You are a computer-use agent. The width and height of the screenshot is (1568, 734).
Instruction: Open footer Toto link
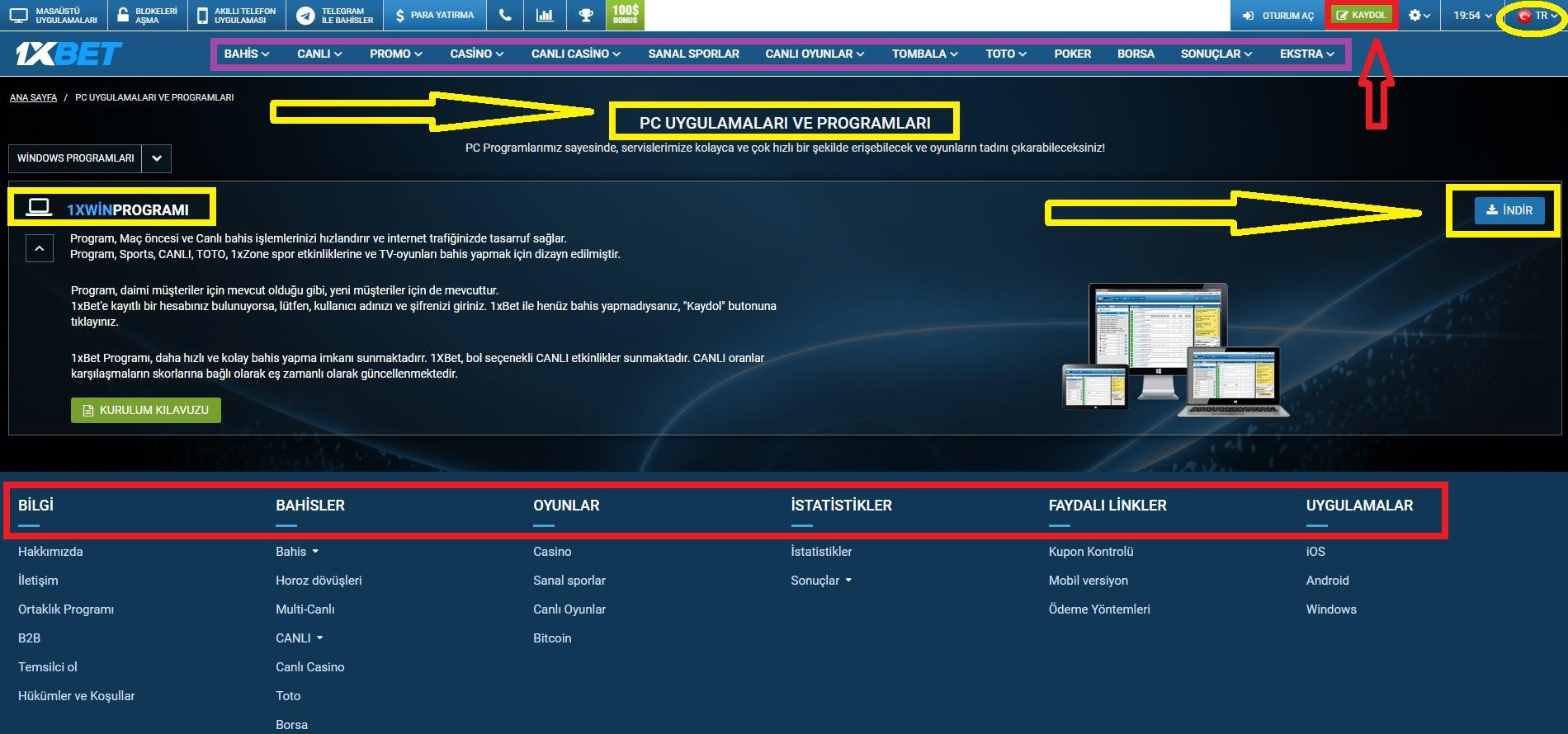(x=288, y=696)
